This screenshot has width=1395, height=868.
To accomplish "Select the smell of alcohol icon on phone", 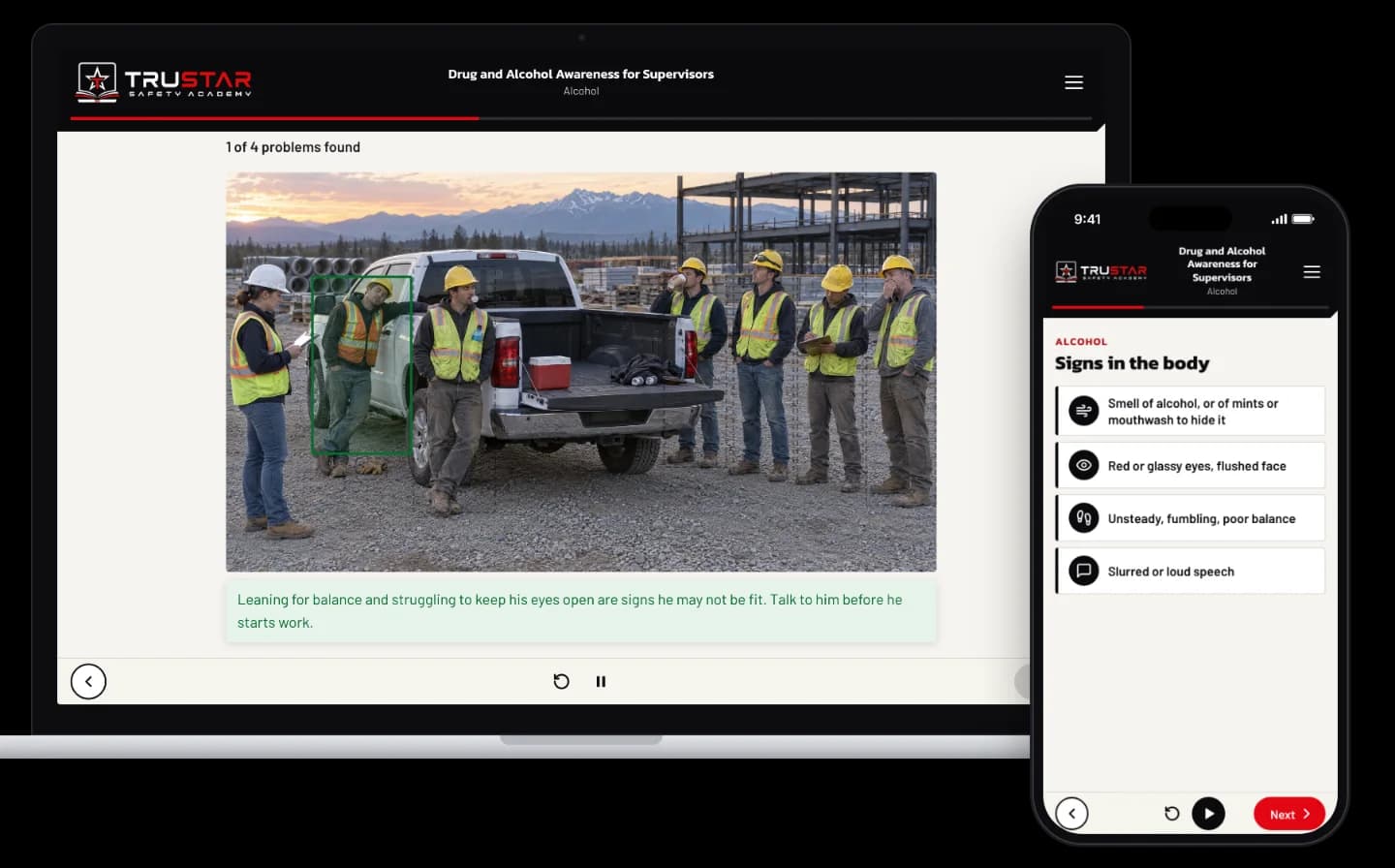I will [x=1084, y=412].
